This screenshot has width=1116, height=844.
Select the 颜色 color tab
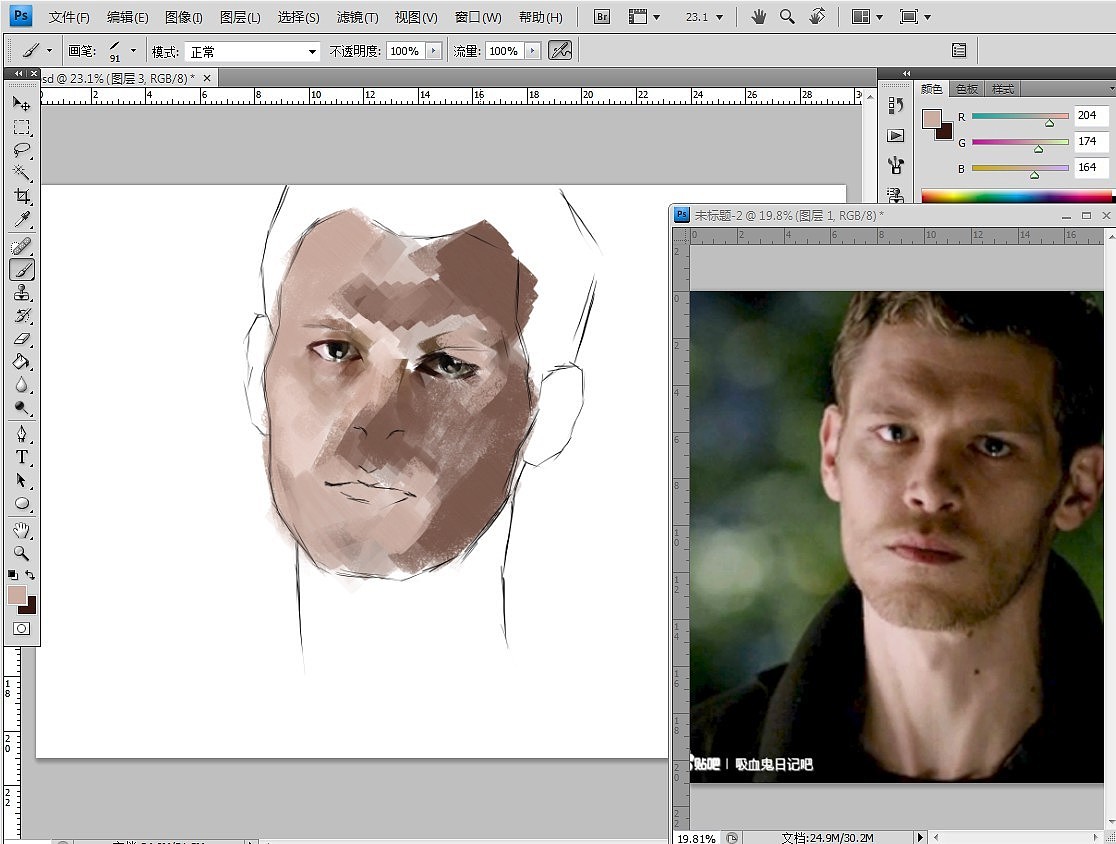pyautogui.click(x=932, y=89)
